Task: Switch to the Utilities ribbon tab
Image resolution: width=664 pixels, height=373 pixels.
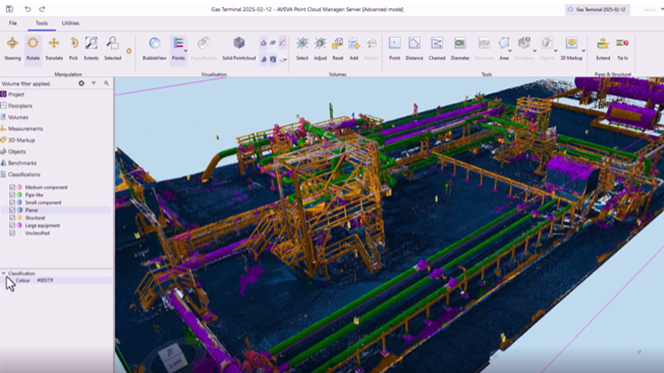Action: 70,23
